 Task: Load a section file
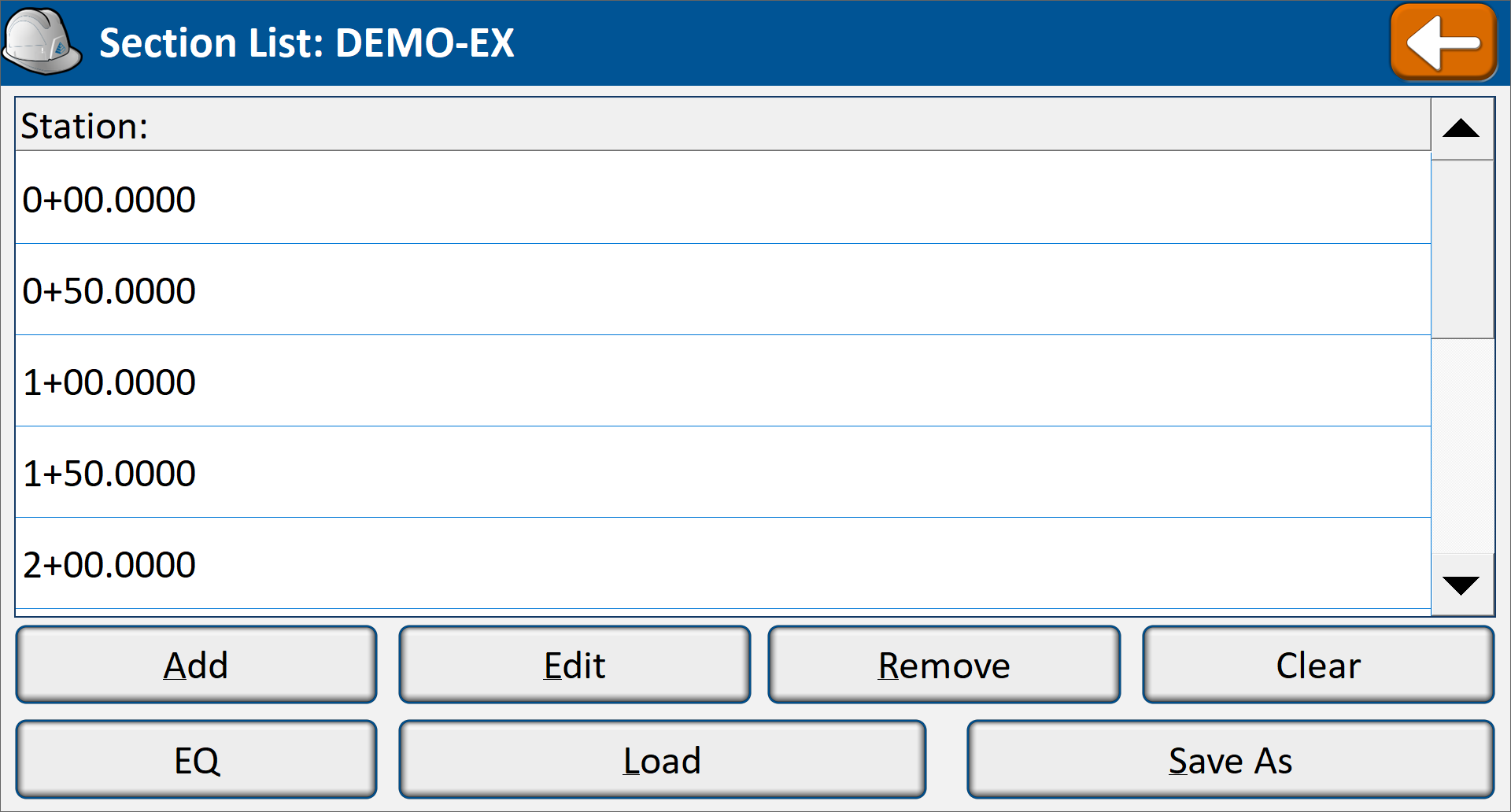pos(662,760)
